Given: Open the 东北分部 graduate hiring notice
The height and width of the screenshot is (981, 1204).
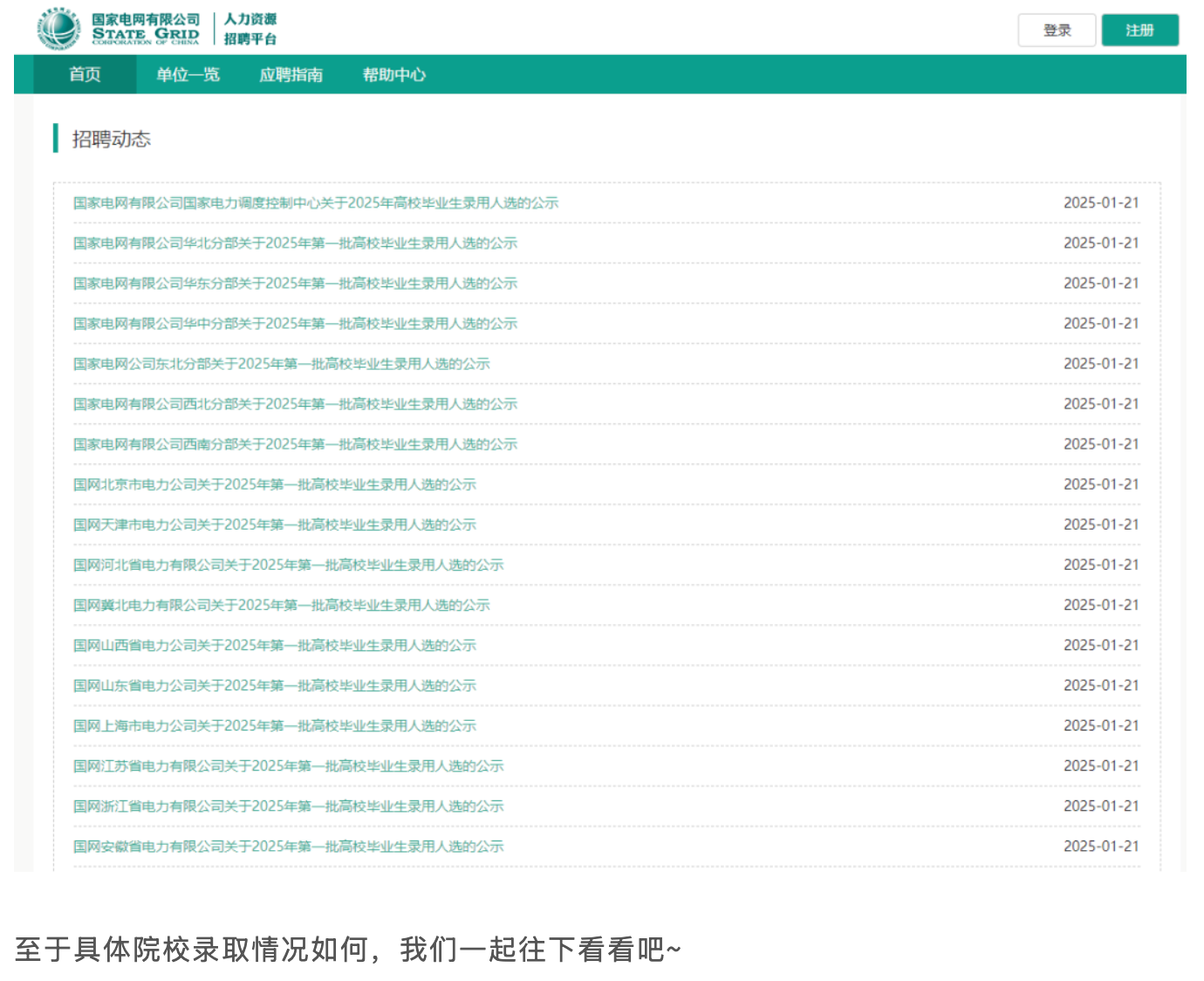Looking at the screenshot, I should (281, 364).
